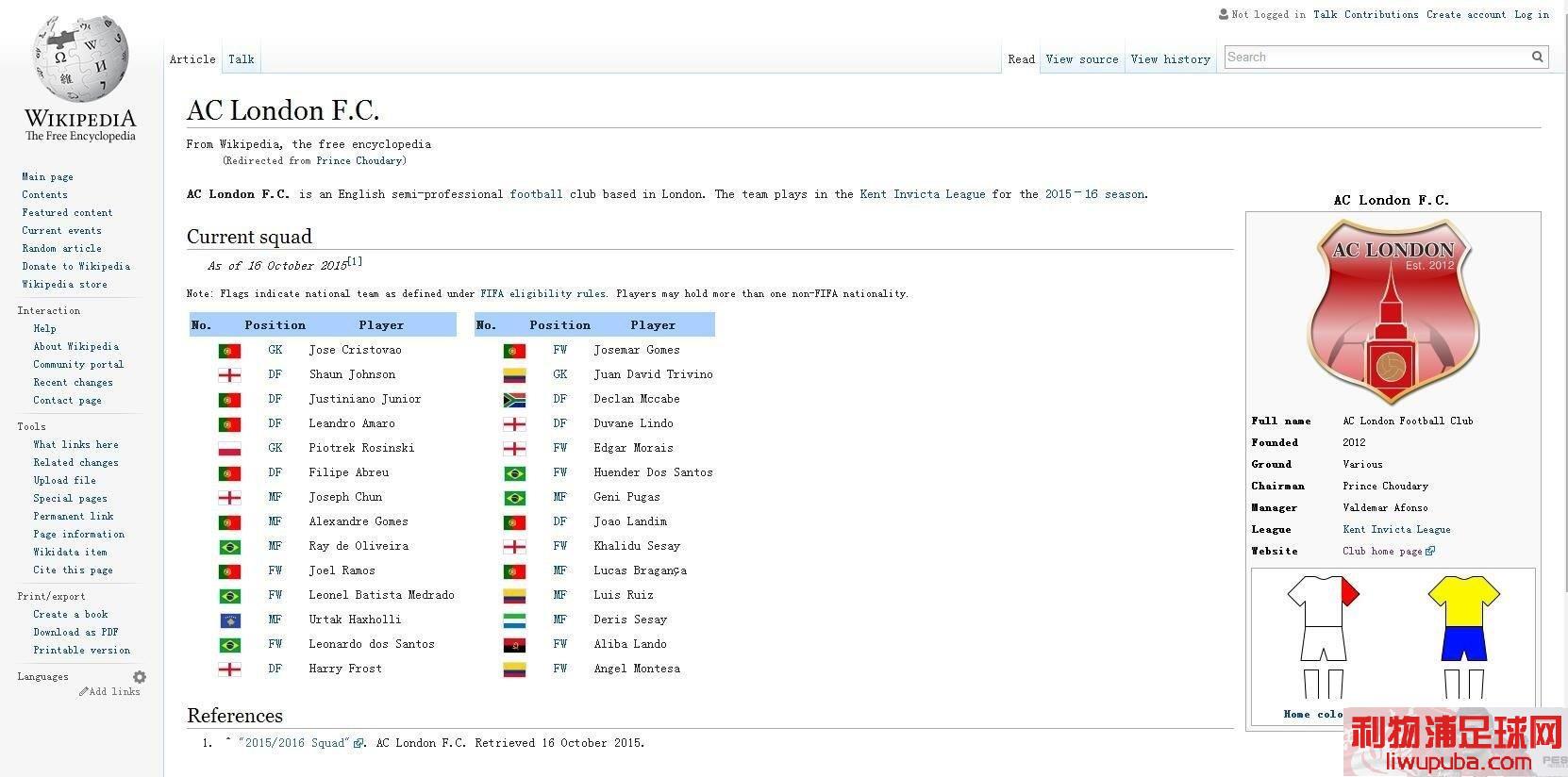Open the FIFA eligibility rules link
Image resolution: width=1568 pixels, height=777 pixels.
(x=542, y=294)
